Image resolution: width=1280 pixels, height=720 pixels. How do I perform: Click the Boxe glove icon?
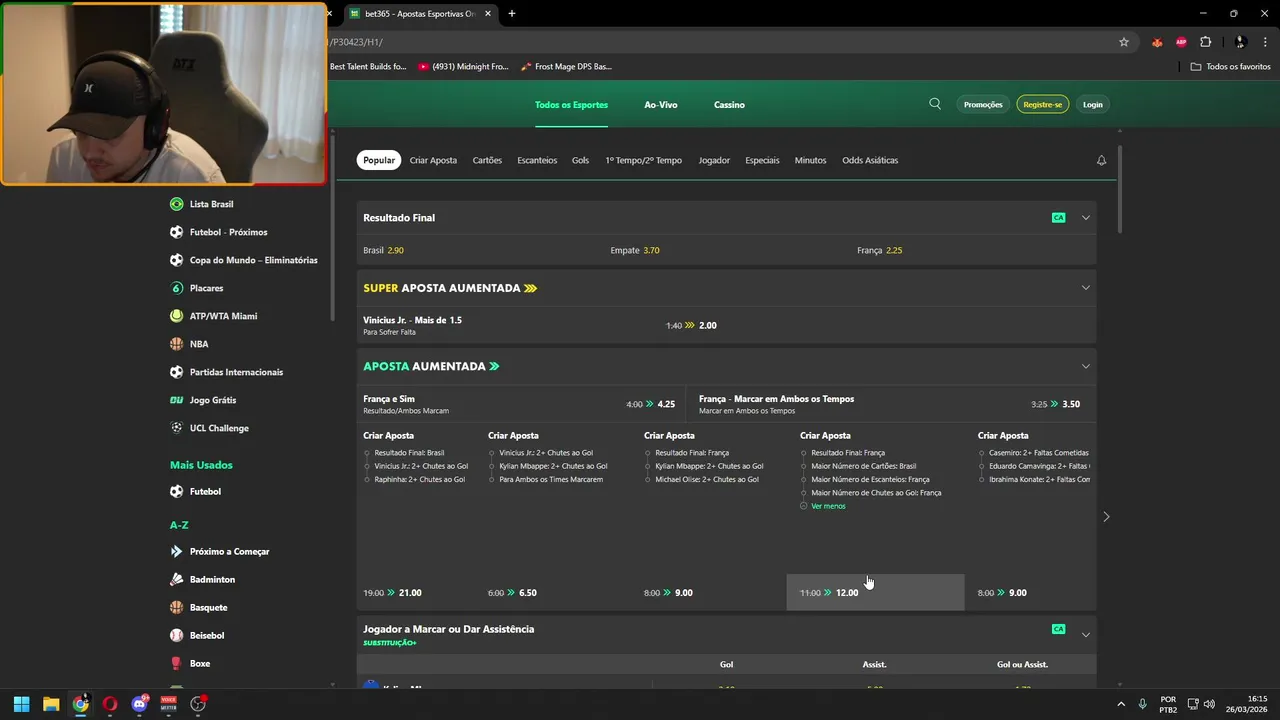(x=177, y=663)
